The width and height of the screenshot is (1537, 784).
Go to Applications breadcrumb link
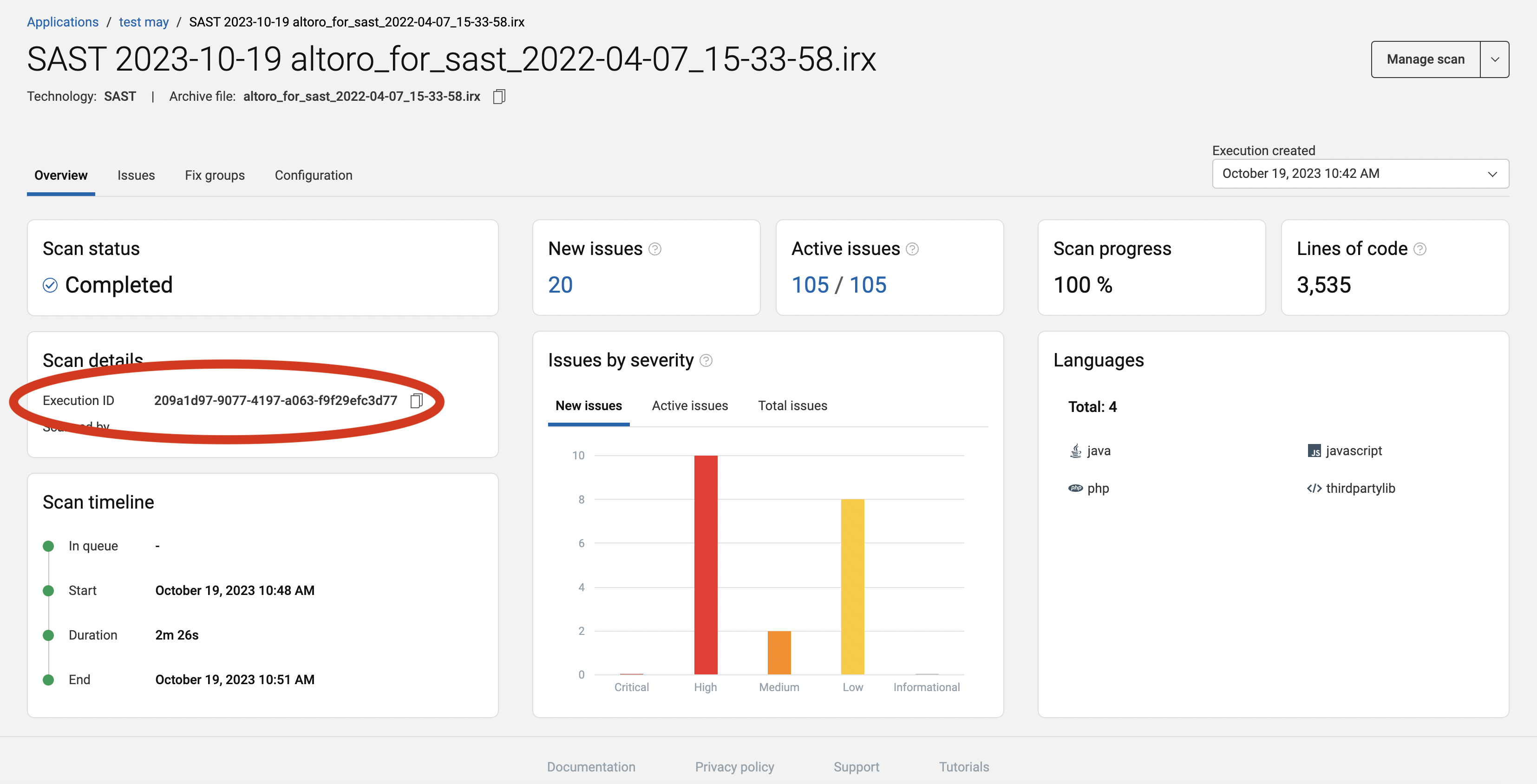click(x=63, y=22)
